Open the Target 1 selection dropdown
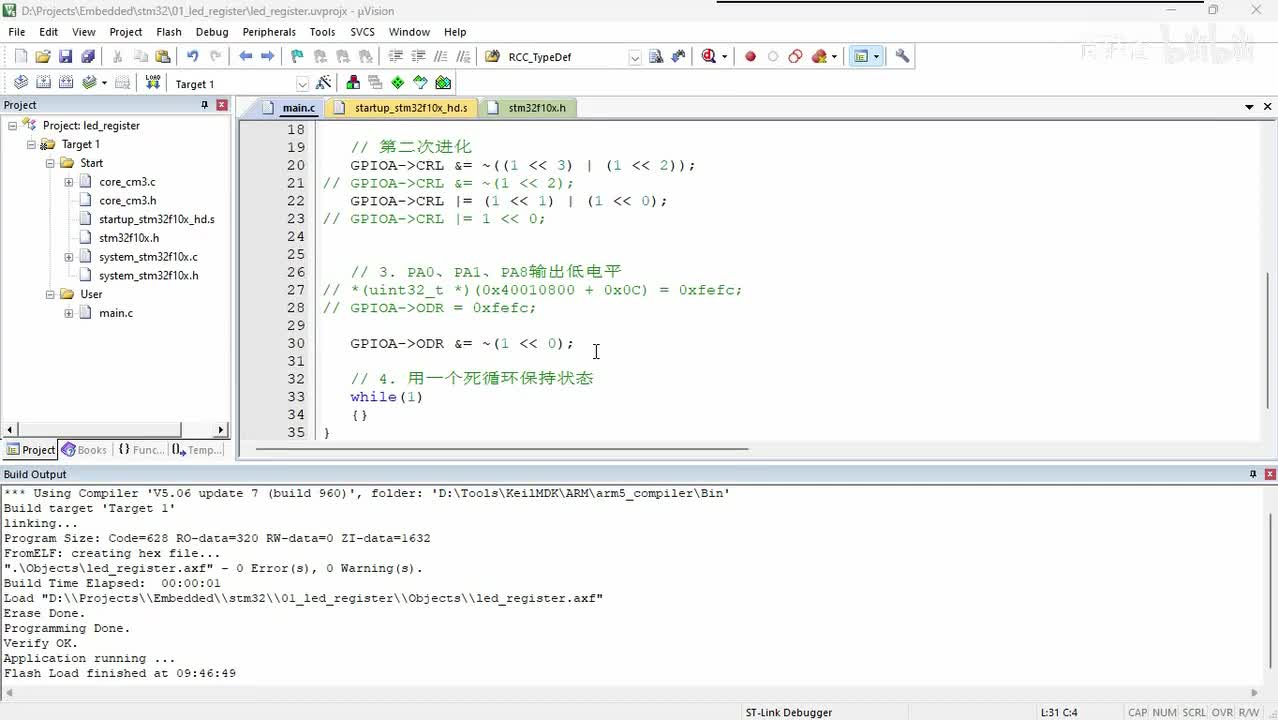The width and height of the screenshot is (1278, 720). pos(302,84)
